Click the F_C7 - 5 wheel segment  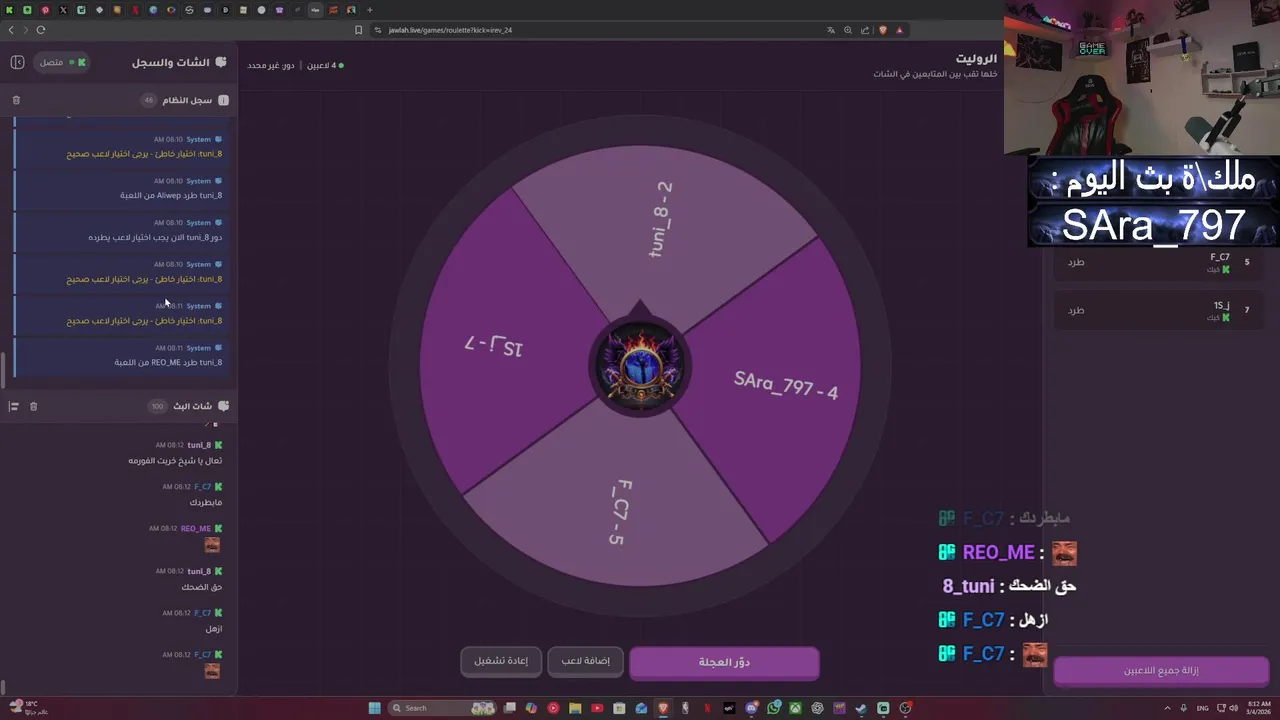coord(619,512)
